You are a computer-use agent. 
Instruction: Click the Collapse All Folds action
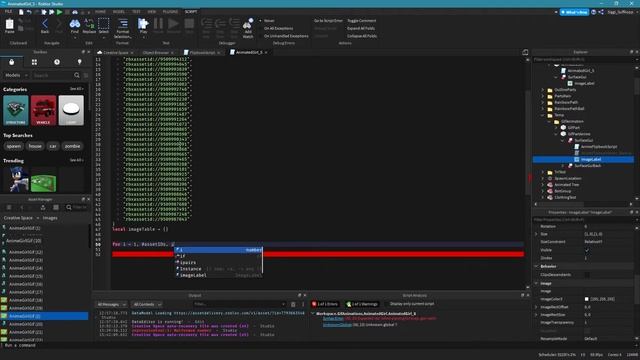(362, 36)
